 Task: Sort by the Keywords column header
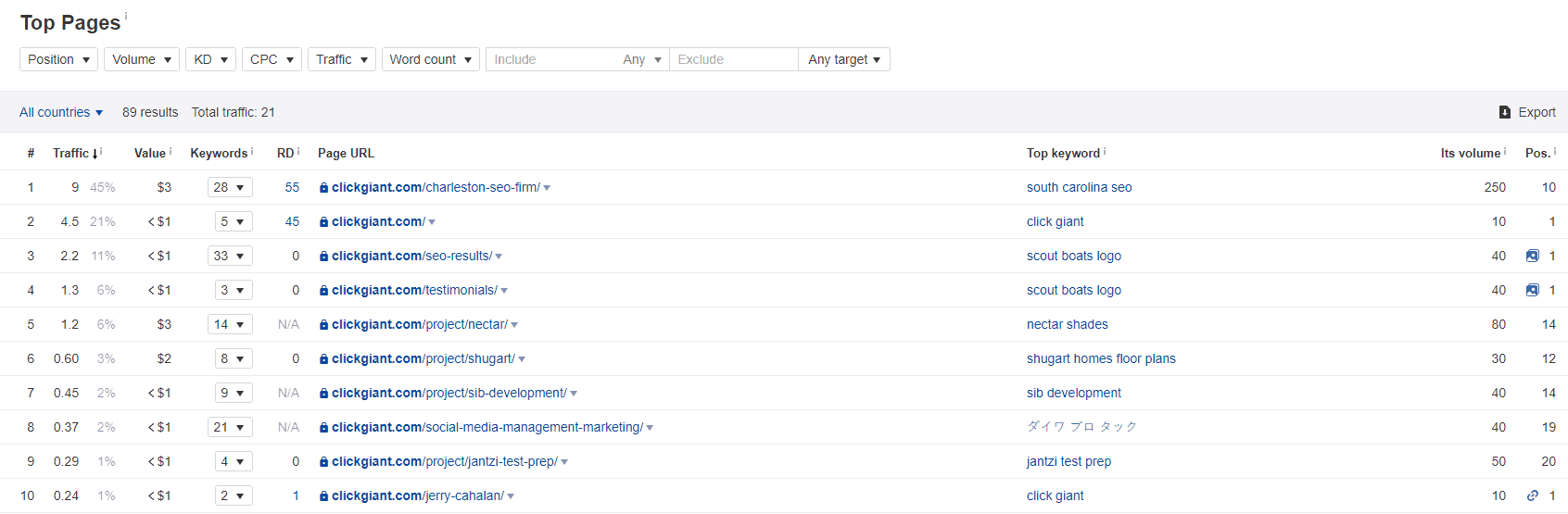(x=219, y=153)
